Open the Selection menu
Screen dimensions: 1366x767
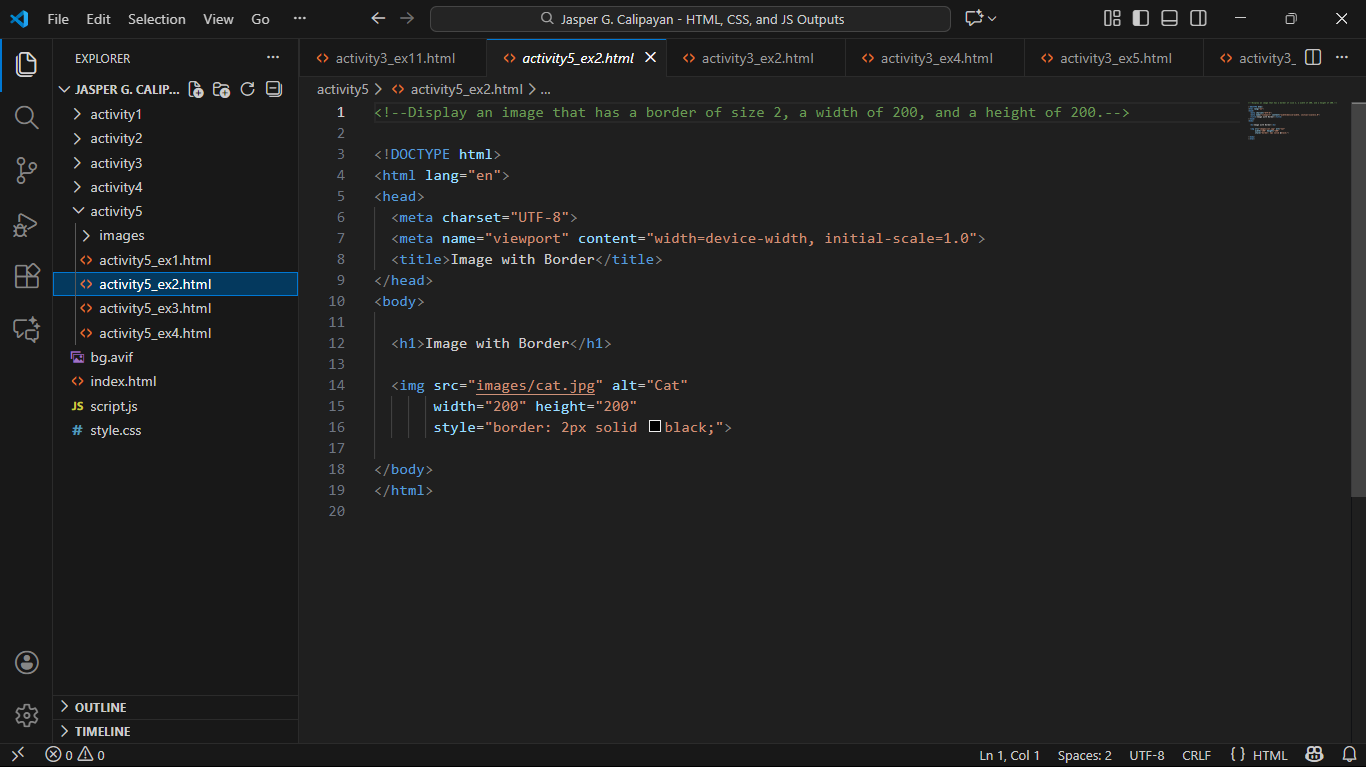[157, 19]
